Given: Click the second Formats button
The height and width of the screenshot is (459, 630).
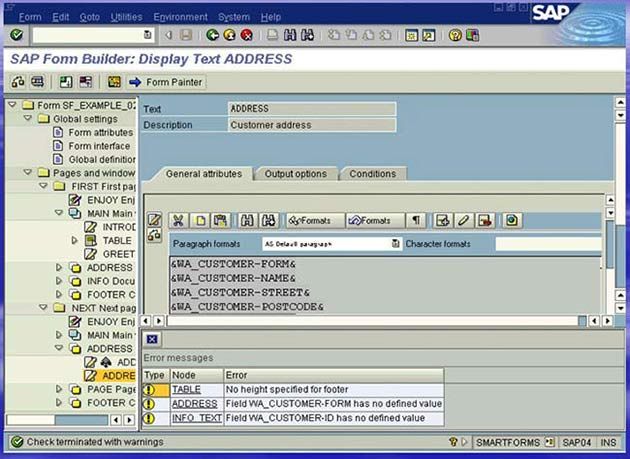Looking at the screenshot, I should 375,221.
